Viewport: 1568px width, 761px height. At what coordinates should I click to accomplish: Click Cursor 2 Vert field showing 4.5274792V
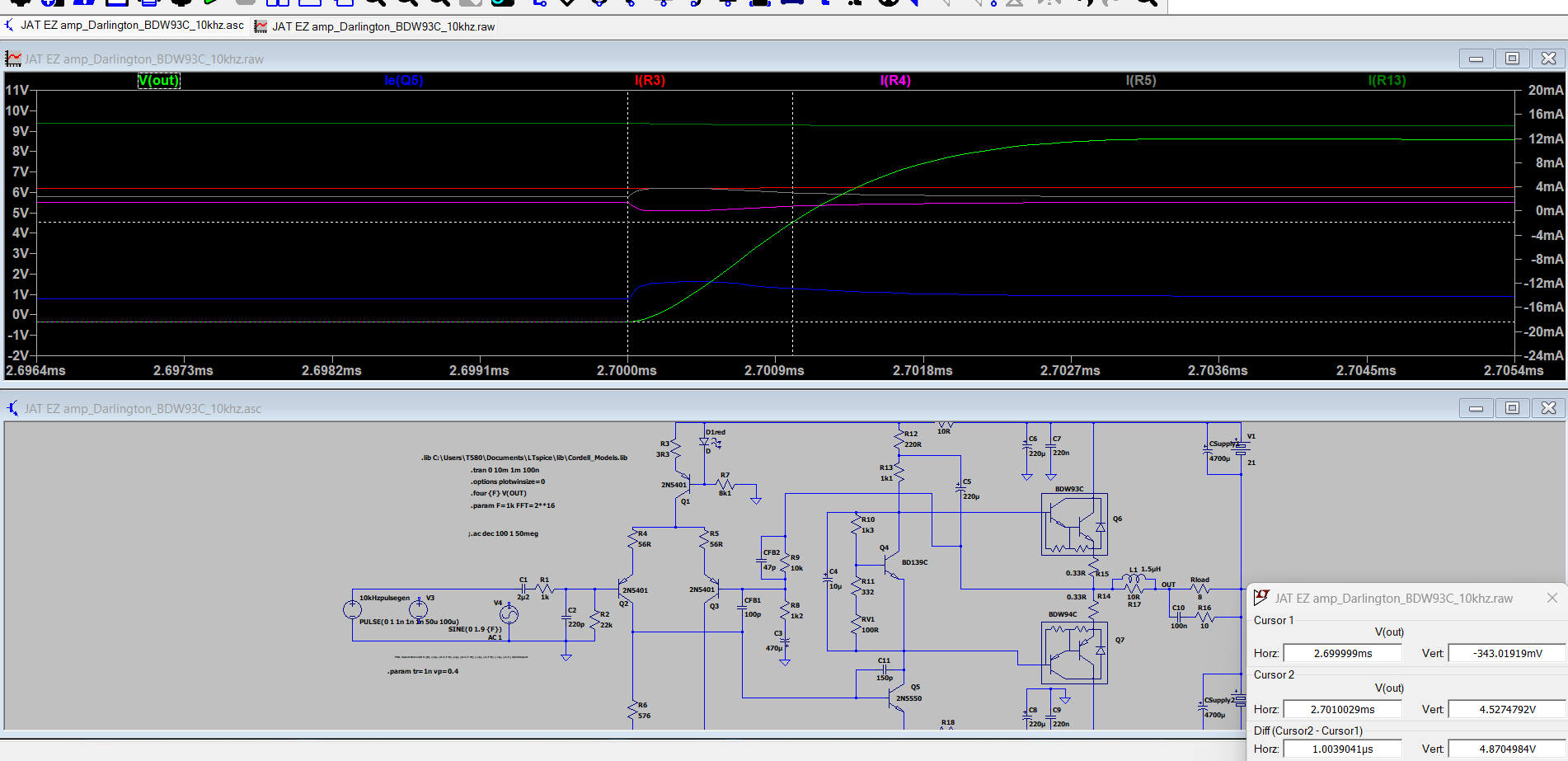pos(1508,709)
